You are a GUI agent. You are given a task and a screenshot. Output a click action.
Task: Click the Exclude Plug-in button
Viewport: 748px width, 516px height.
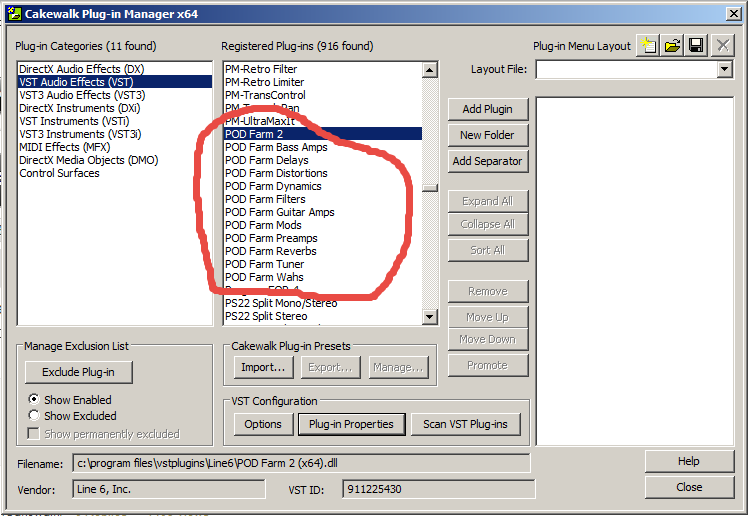pos(78,372)
